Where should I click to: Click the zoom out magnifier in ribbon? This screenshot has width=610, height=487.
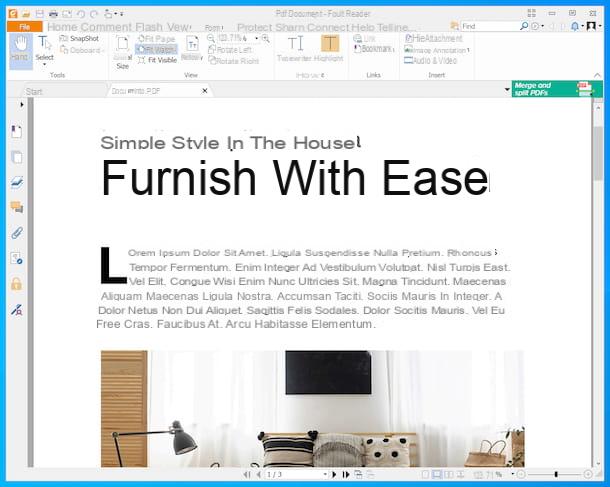[211, 38]
